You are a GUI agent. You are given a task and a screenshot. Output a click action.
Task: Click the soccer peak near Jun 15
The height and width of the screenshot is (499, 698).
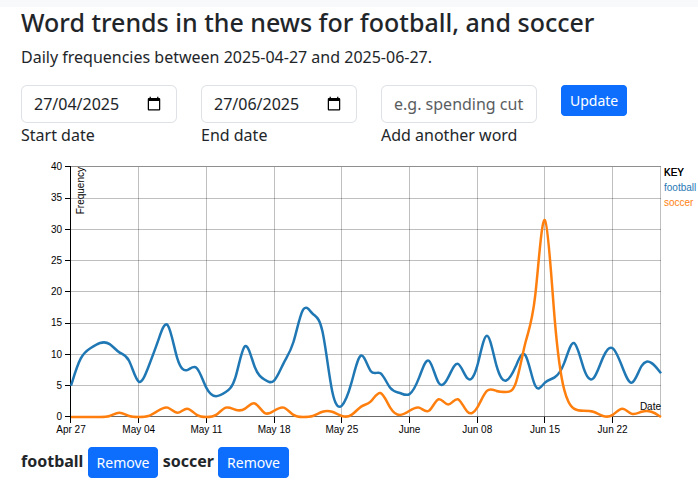click(x=544, y=221)
